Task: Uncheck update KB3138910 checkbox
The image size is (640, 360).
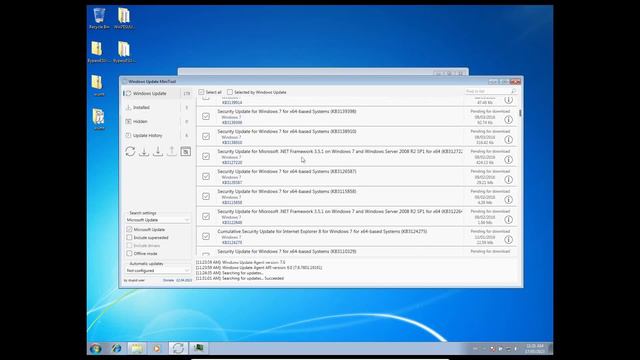Action: (206, 136)
